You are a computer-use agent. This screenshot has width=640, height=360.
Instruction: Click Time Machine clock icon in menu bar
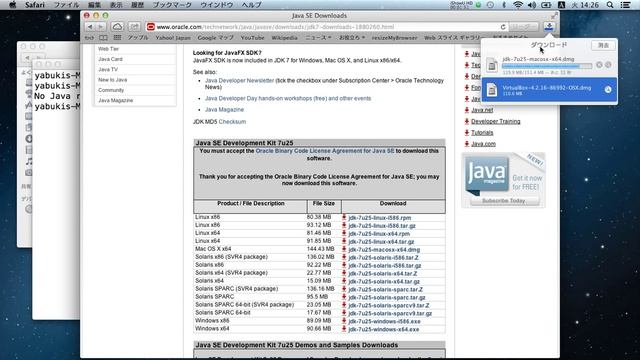coord(490,5)
